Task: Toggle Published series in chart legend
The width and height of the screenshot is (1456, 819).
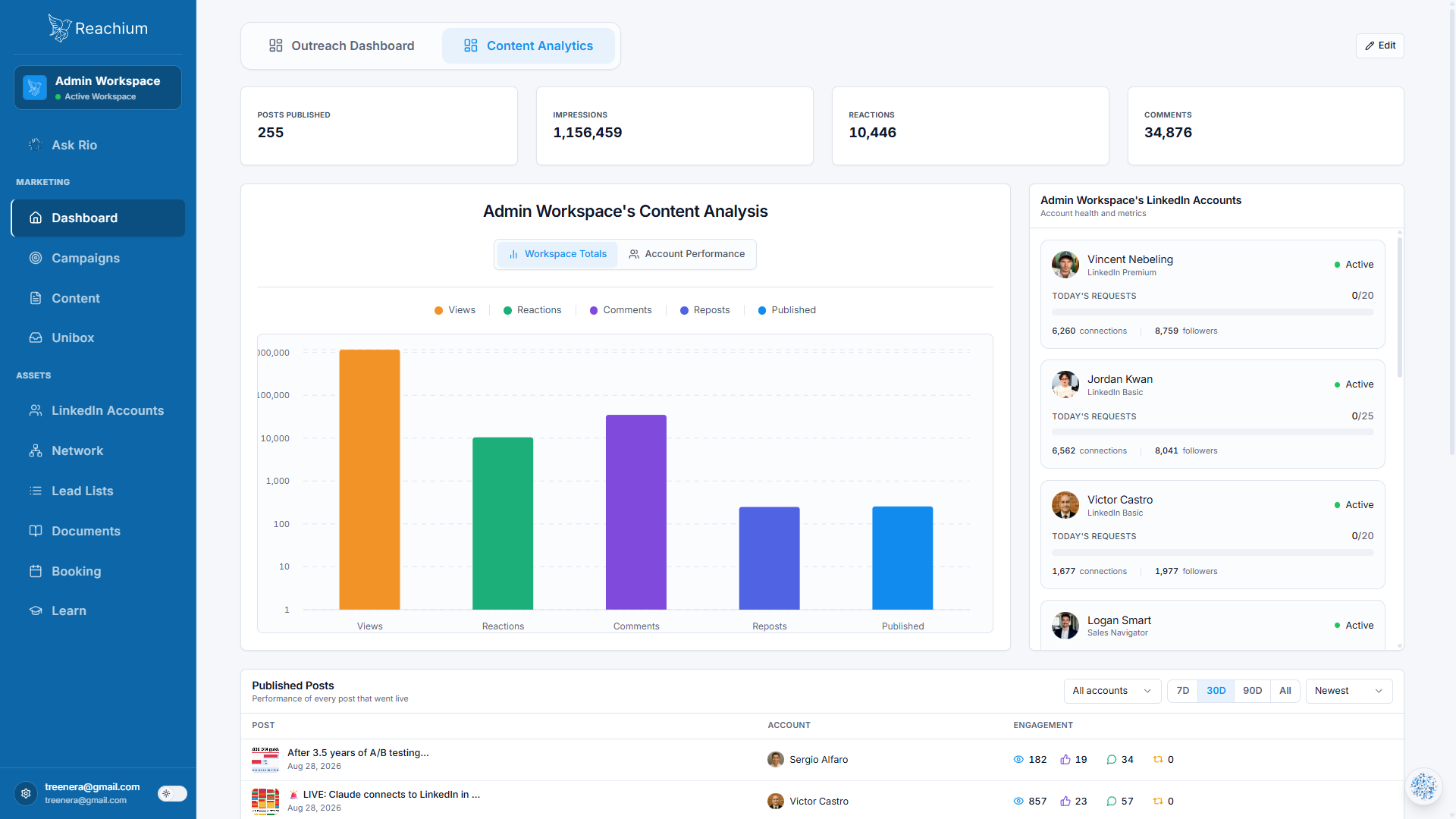Action: [787, 310]
